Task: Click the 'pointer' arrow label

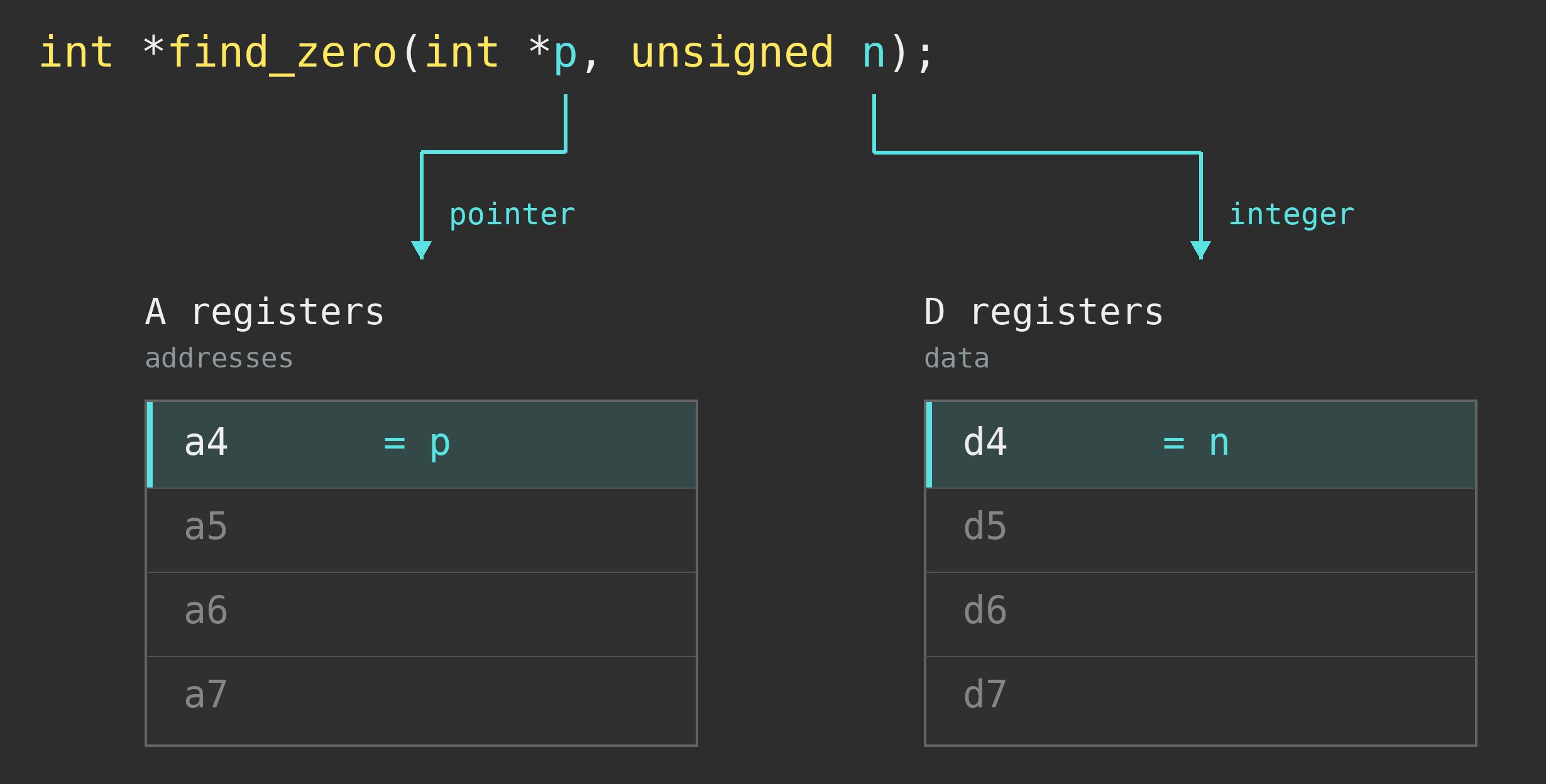Action: click(512, 215)
